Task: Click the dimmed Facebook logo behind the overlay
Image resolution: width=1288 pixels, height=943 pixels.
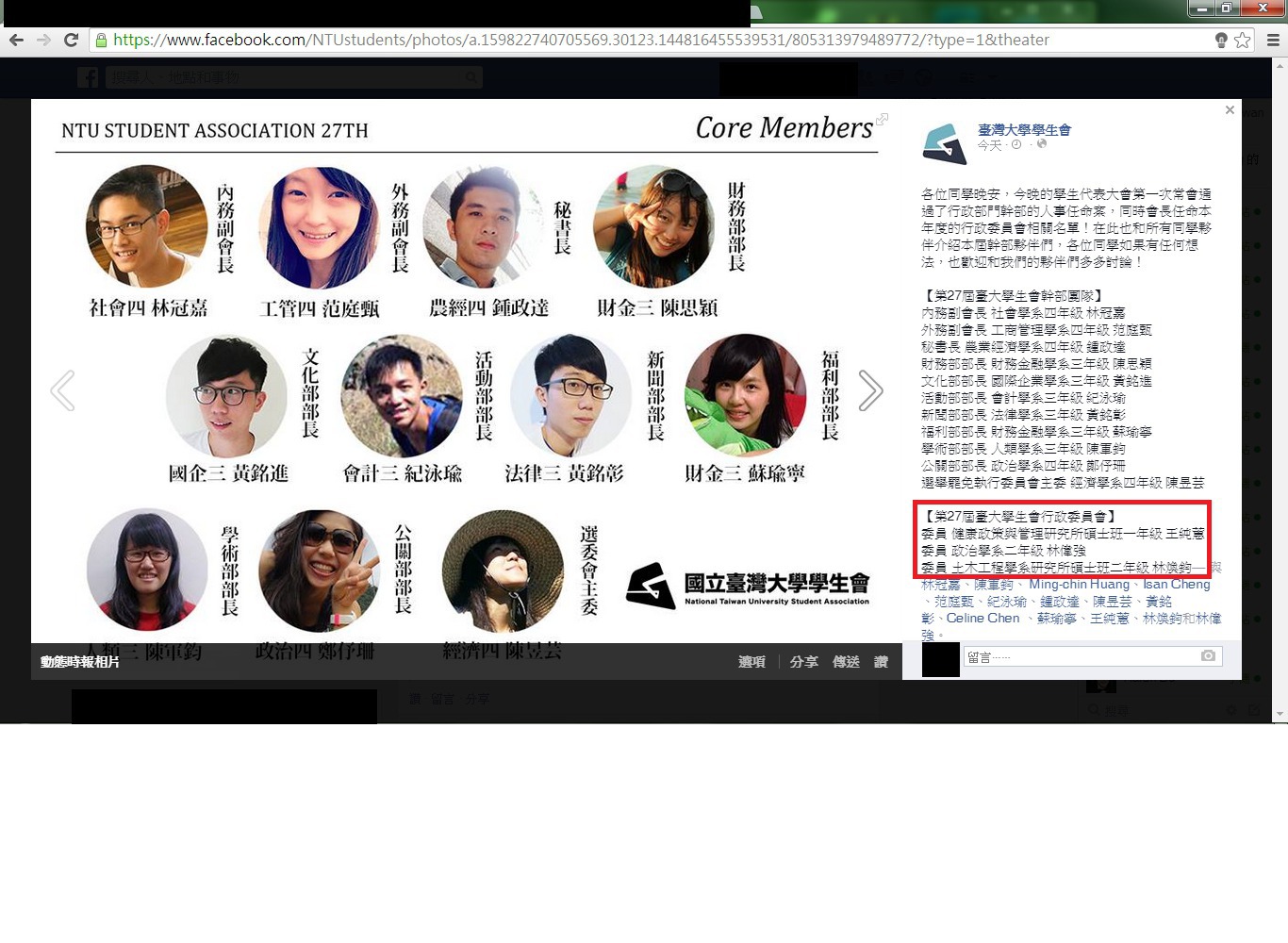Action: 88,77
